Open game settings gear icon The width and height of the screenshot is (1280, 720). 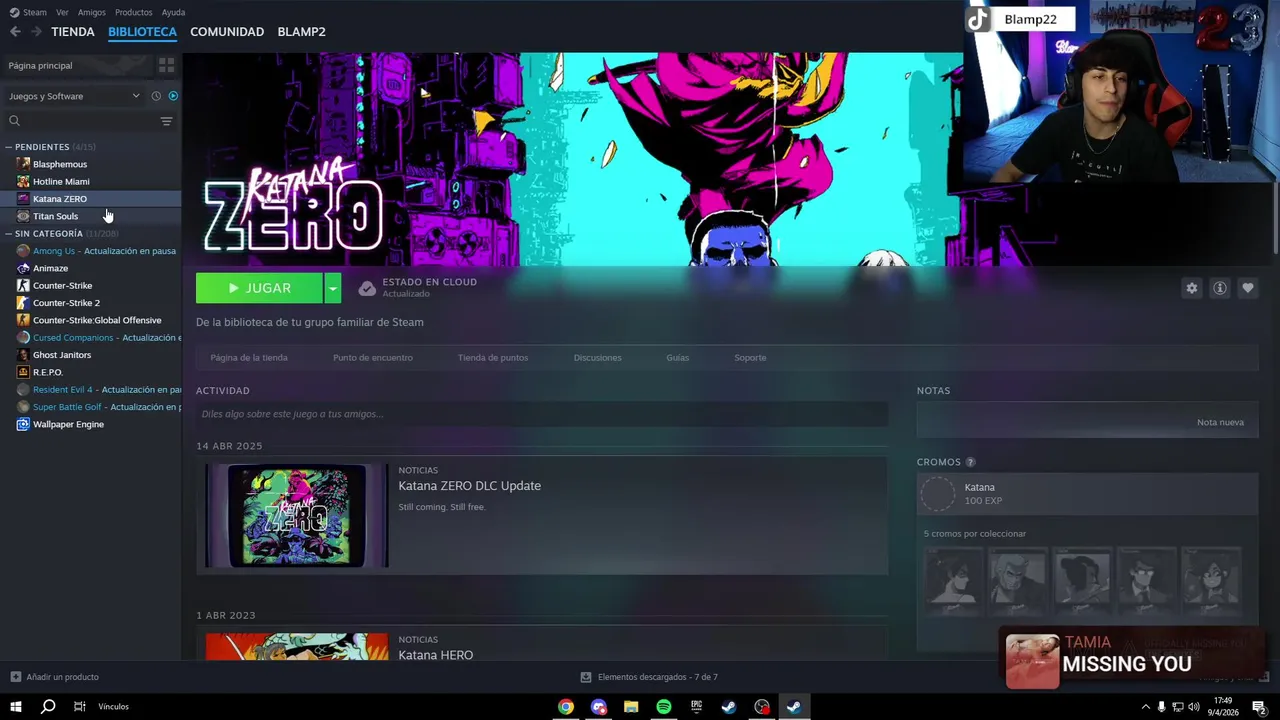coord(1191,288)
